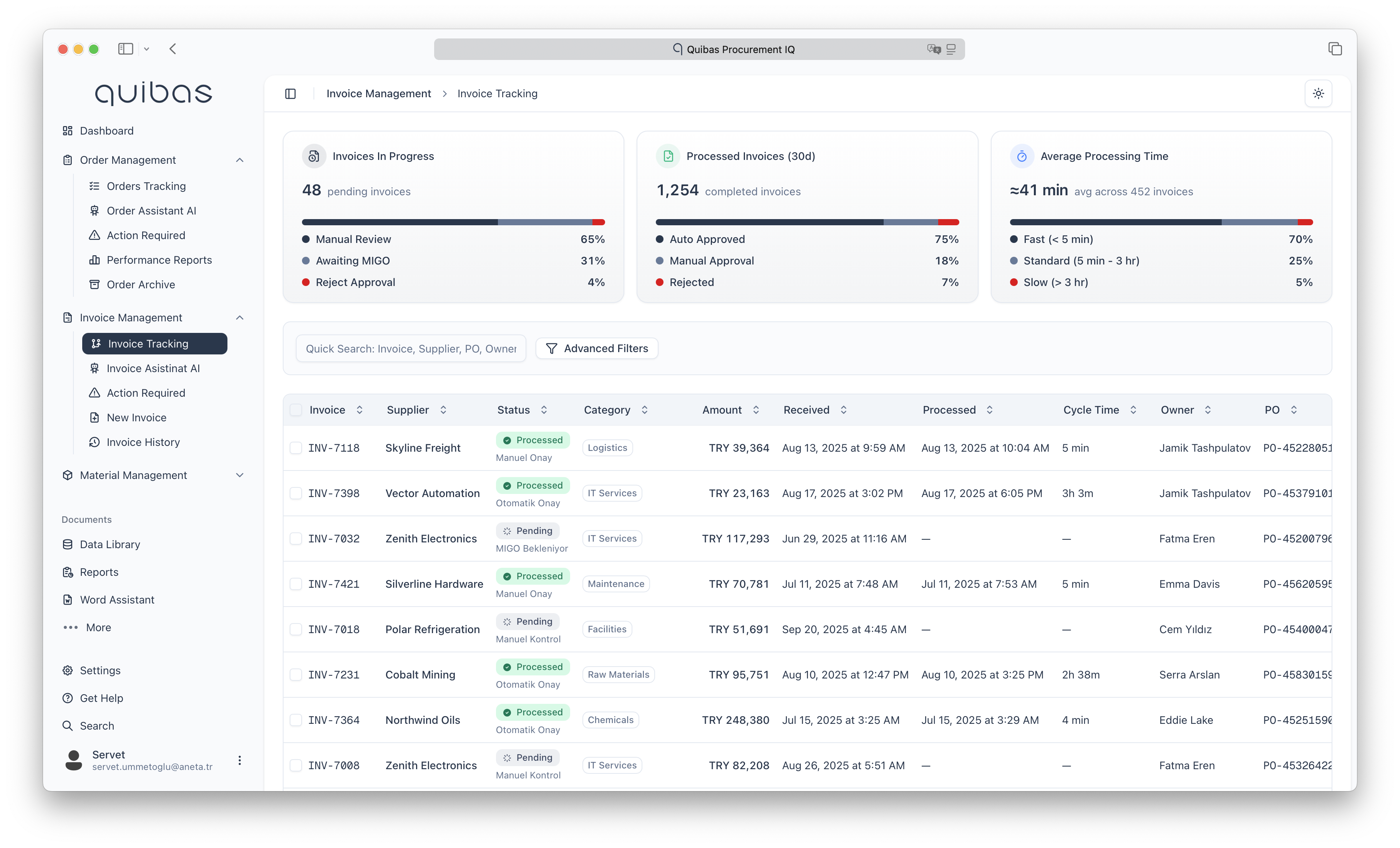
Task: Check the INV-7008 Zenith Electronics row
Action: [x=296, y=766]
